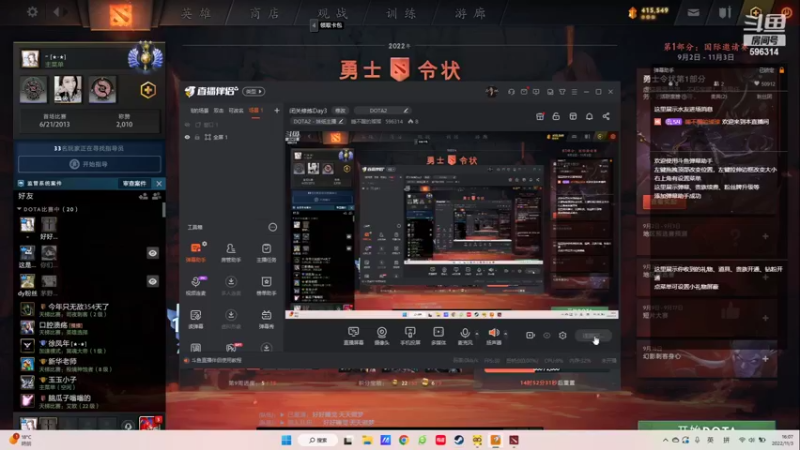Open streamer avatar in app title bar
Image resolution: width=800 pixels, height=450 pixels.
coord(491,92)
